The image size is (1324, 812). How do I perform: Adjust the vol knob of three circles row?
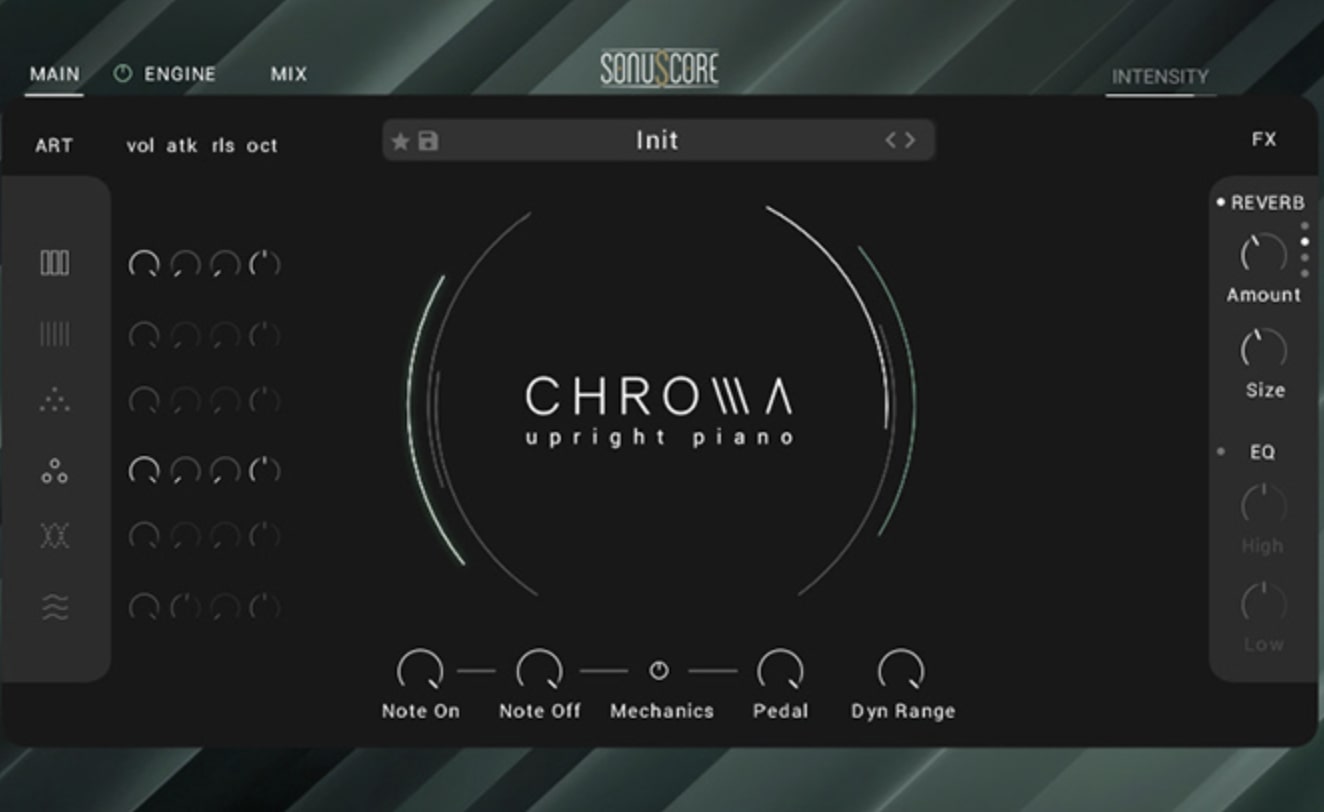point(144,470)
